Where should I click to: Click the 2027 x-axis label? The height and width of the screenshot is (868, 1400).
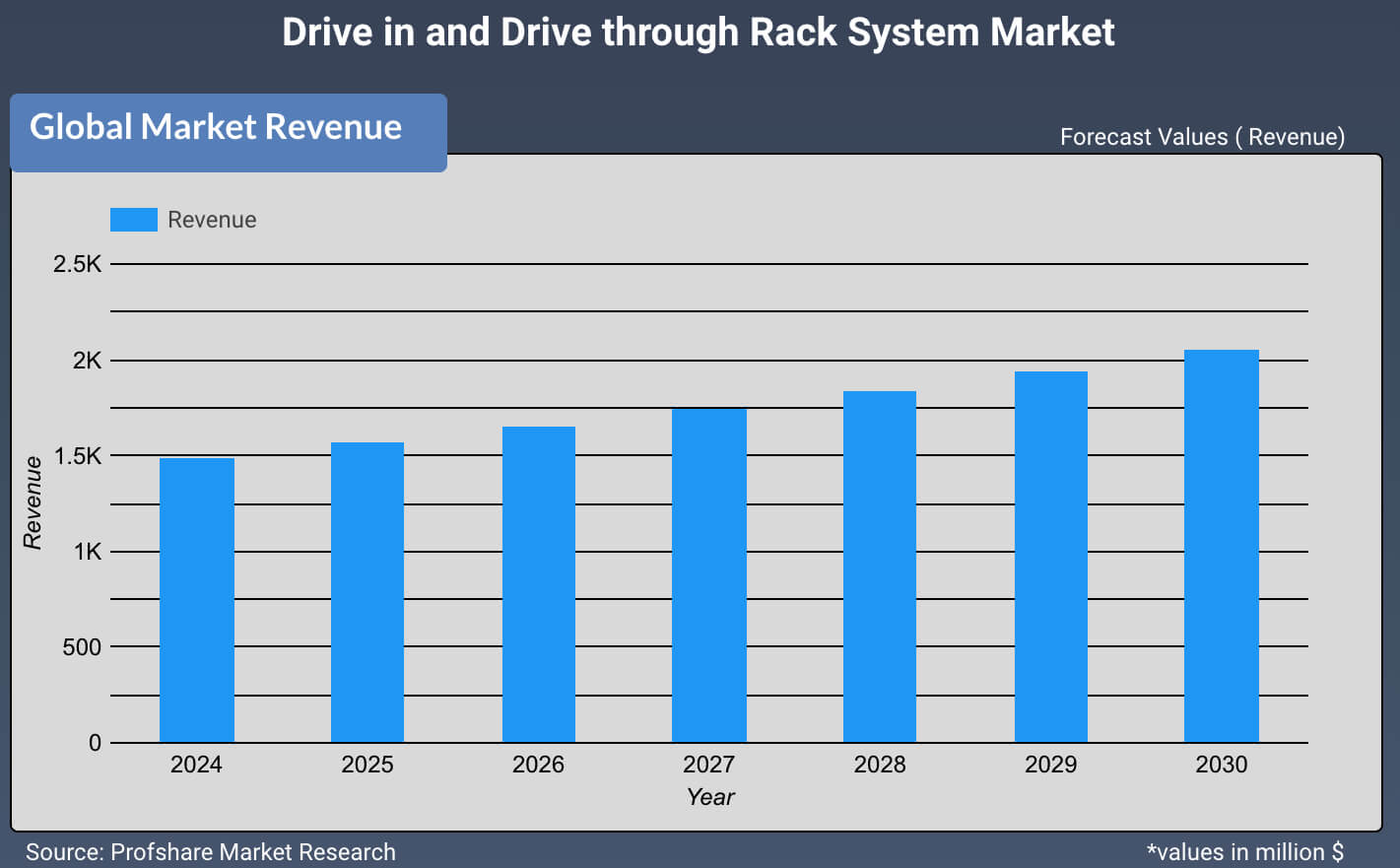[708, 765]
